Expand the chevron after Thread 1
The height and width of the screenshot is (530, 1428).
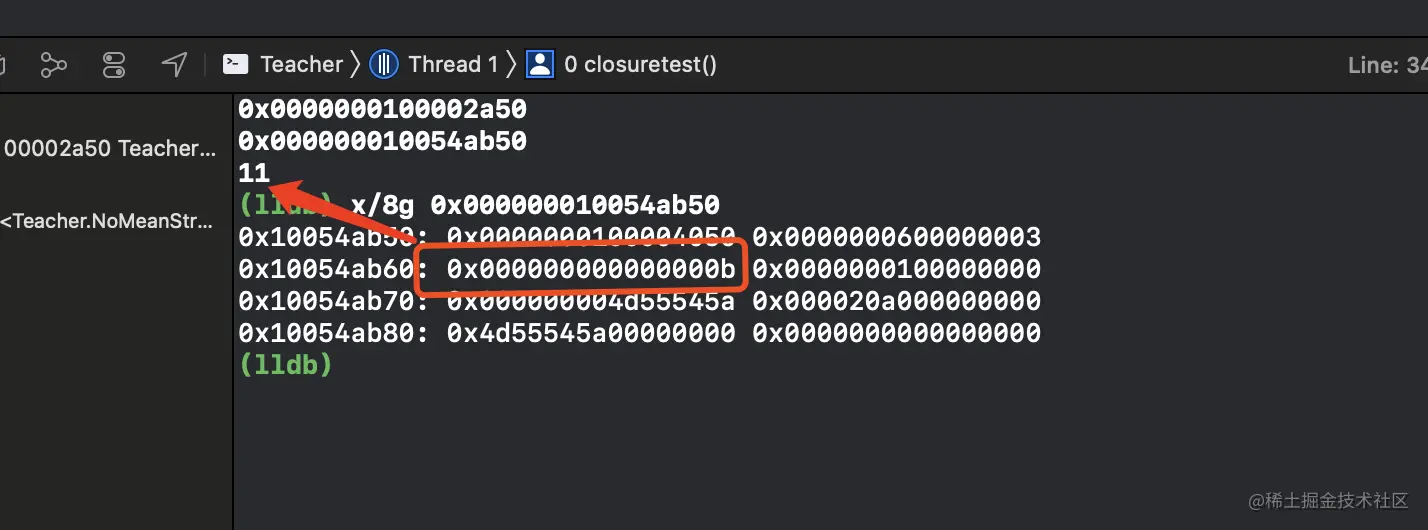511,65
